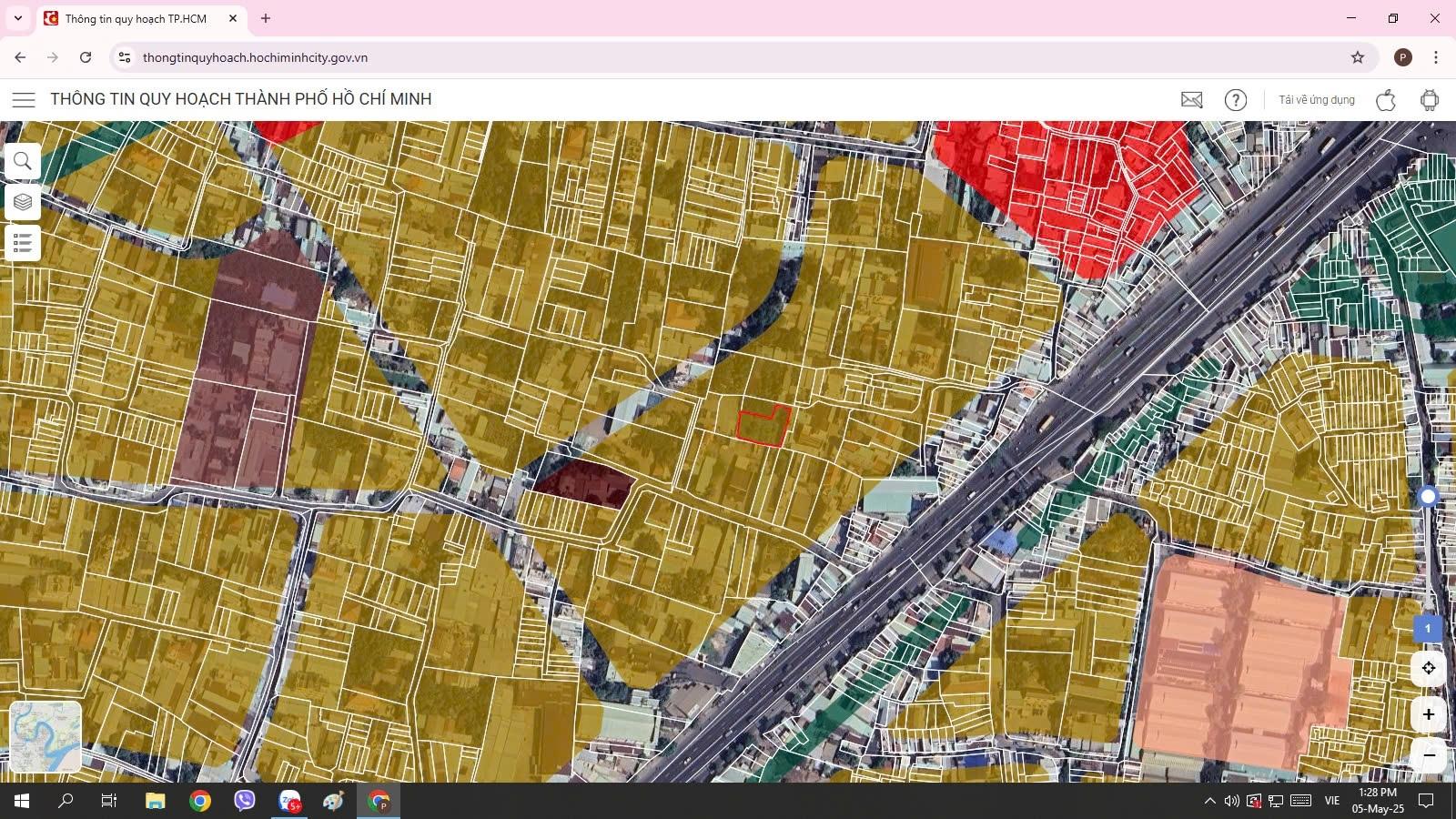Image resolution: width=1456 pixels, height=819 pixels.
Task: Zoom out on the map
Action: point(1428,755)
